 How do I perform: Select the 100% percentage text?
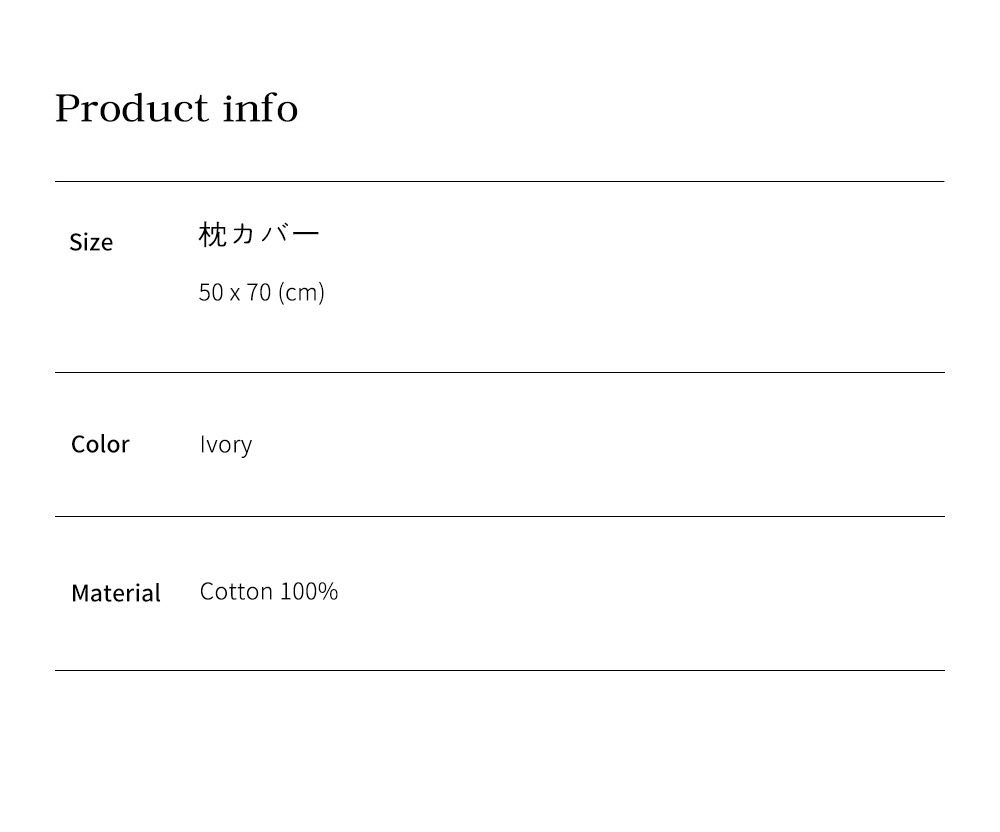[309, 591]
